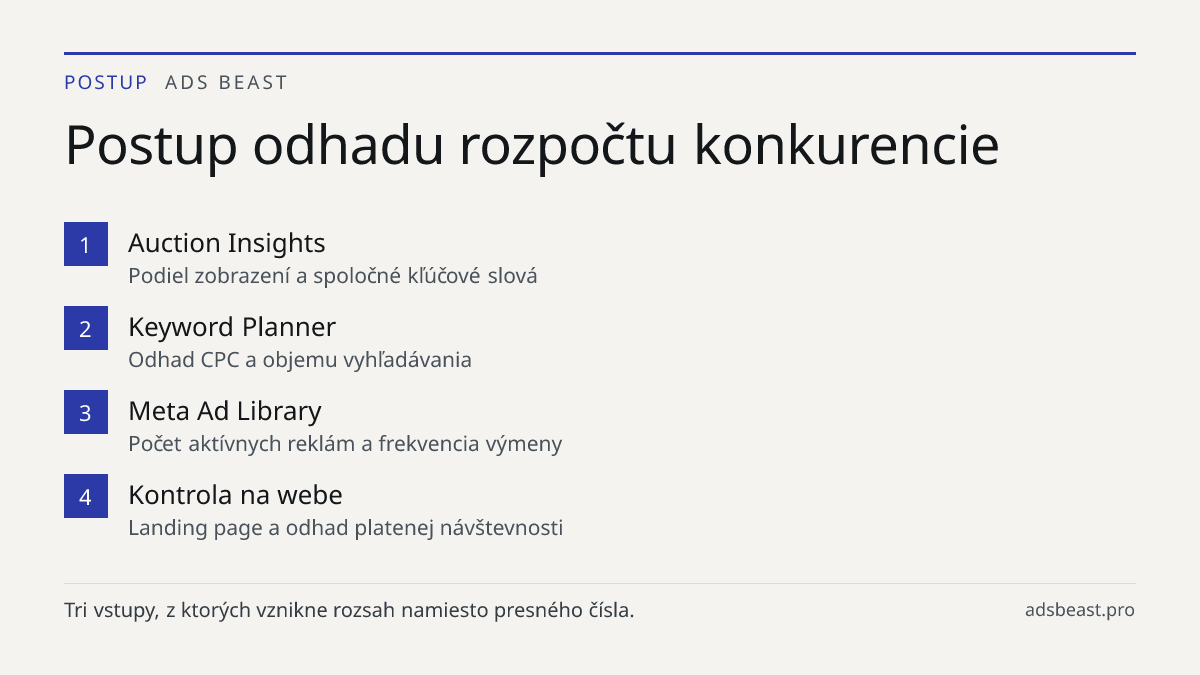The image size is (1200, 675).
Task: Click the footer sentence starting Tri vstupy
Action: pyautogui.click(x=349, y=610)
